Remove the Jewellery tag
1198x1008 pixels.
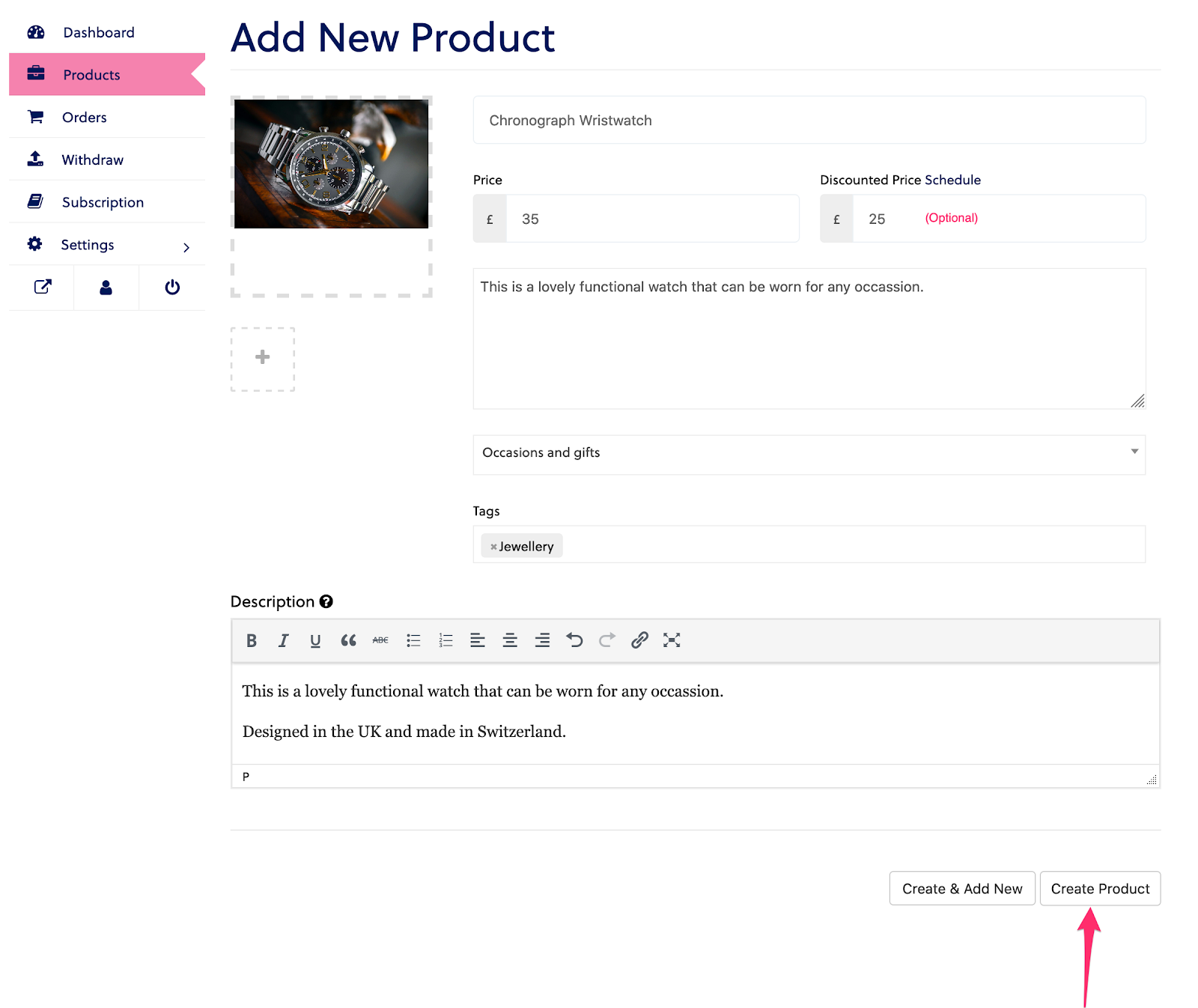[x=493, y=547]
